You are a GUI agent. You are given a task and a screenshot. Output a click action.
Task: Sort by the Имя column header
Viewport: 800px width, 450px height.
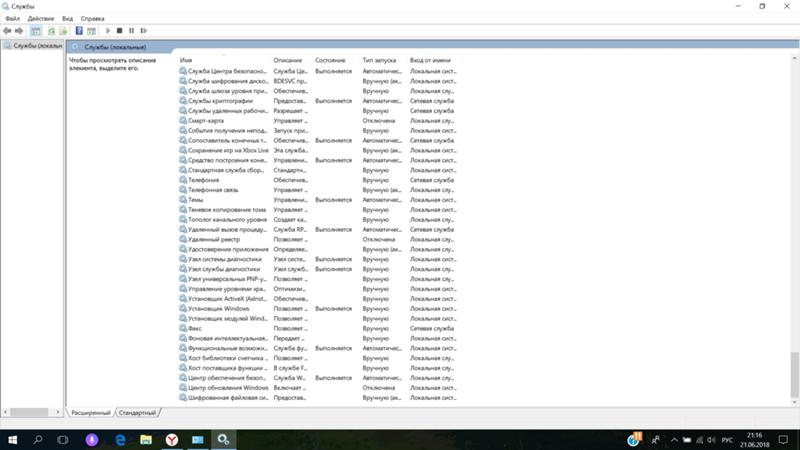tap(186, 60)
